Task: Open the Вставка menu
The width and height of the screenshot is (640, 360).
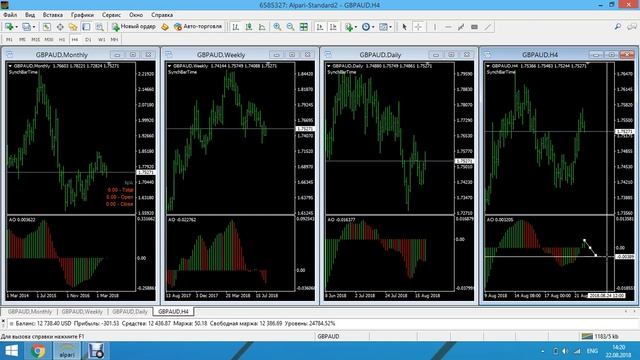Action: 53,15
